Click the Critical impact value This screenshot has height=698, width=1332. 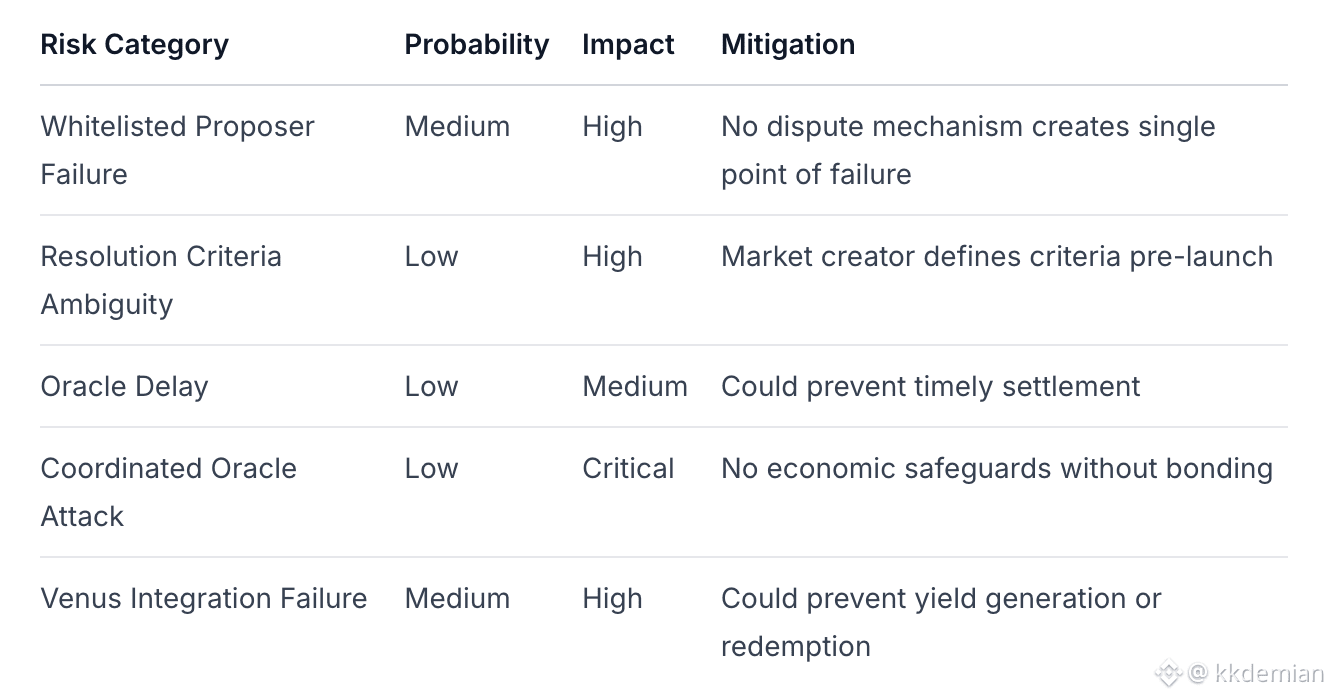pos(628,469)
